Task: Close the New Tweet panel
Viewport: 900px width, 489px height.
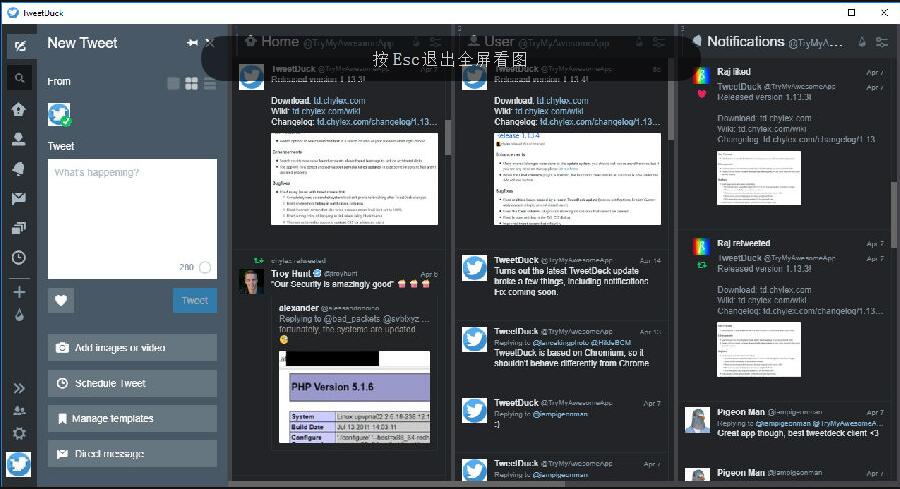Action: click(210, 42)
